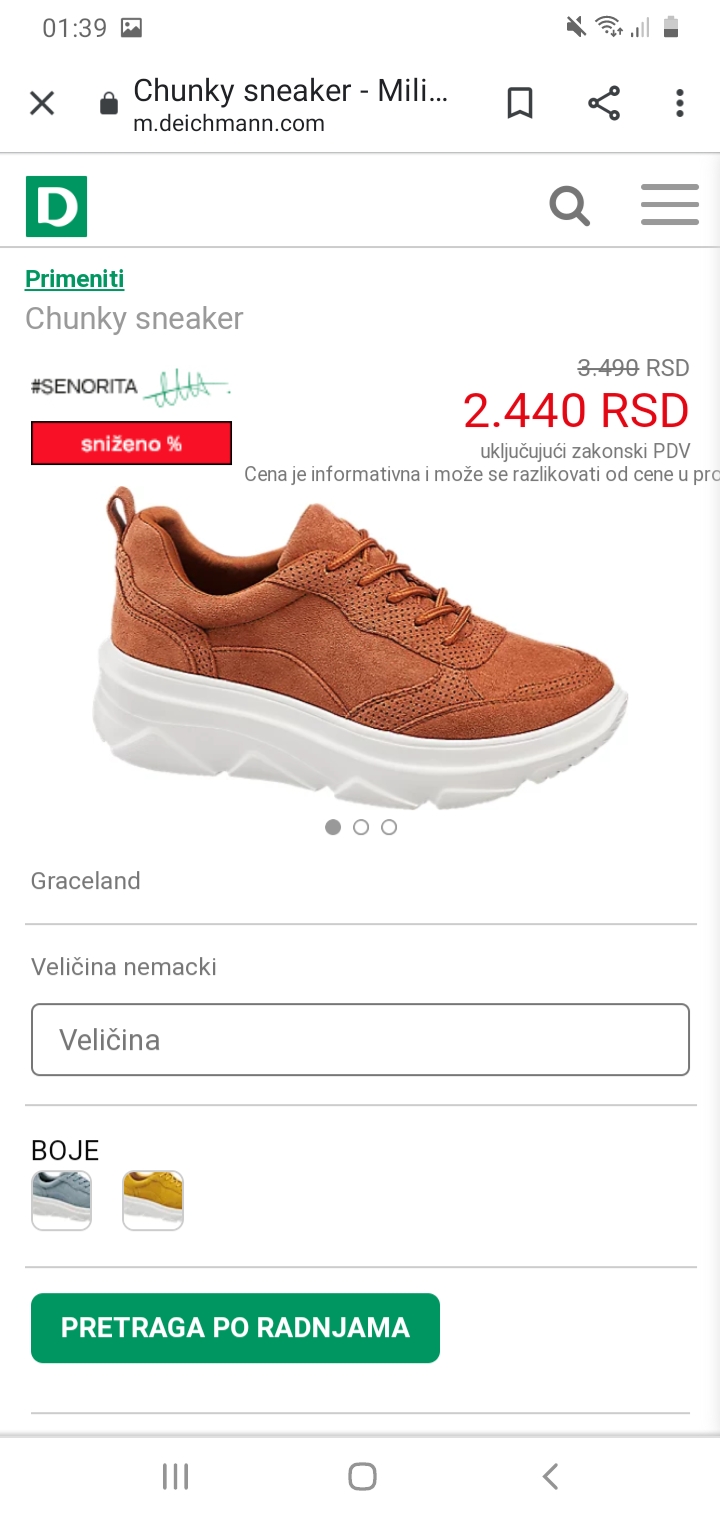The image size is (720, 1520).
Task: Select the gray-blue sneaker color
Action: [61, 1200]
